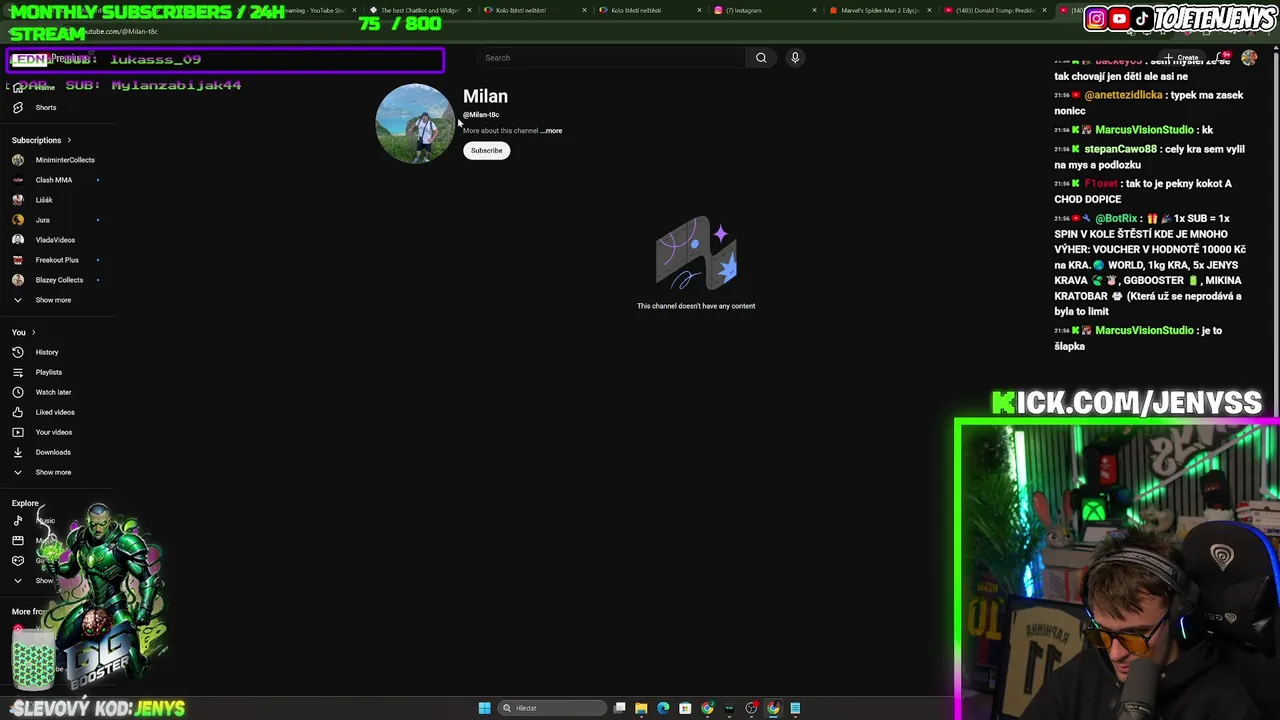
Task: Launch Microsoft Edge from the taskbar
Action: point(663,708)
